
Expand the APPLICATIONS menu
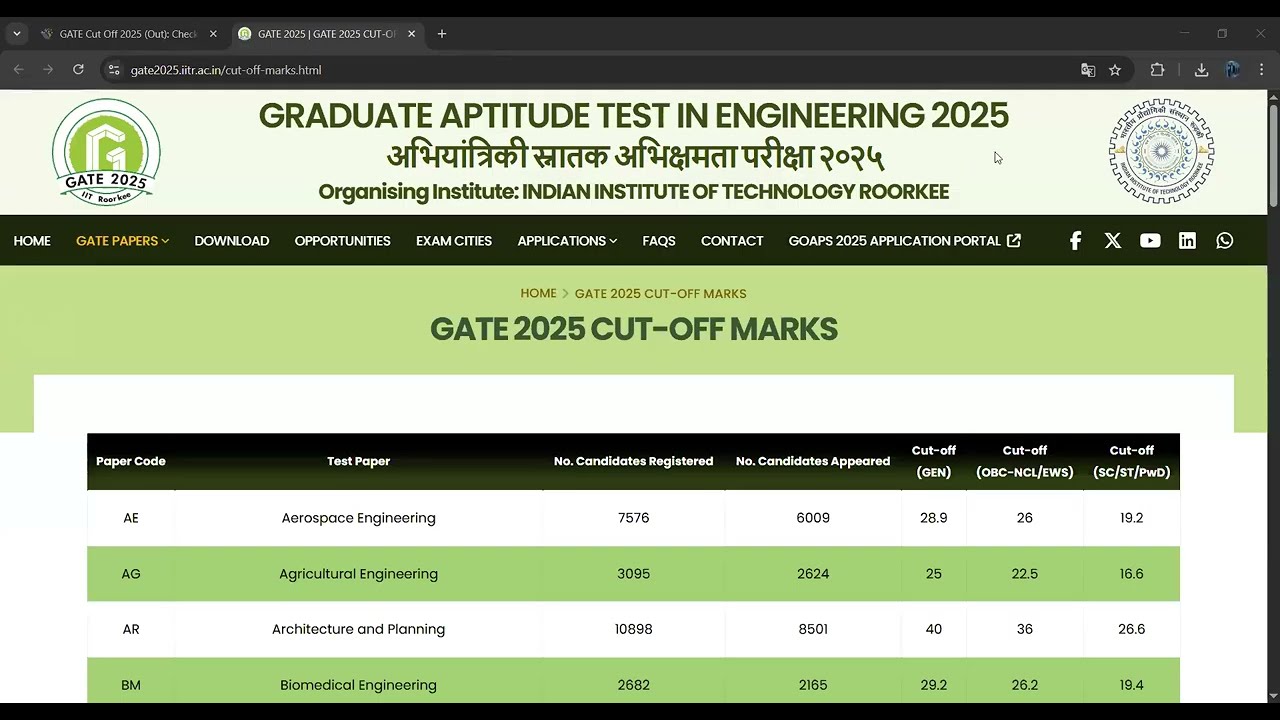tap(567, 241)
